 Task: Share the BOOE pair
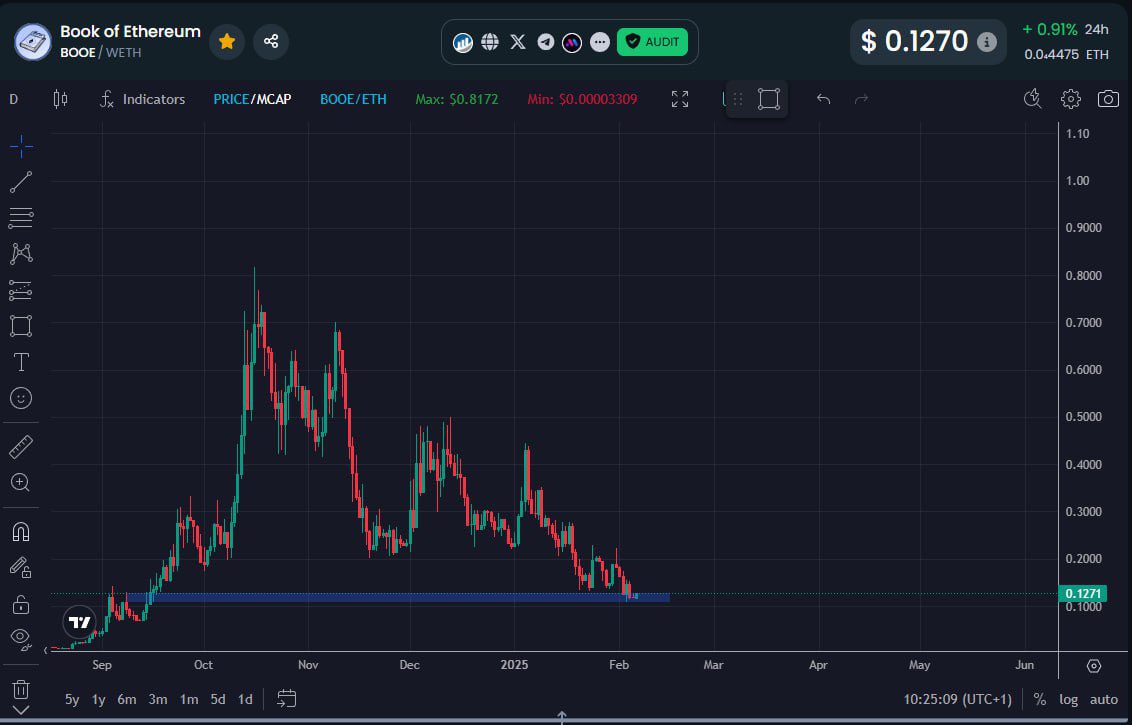click(271, 41)
